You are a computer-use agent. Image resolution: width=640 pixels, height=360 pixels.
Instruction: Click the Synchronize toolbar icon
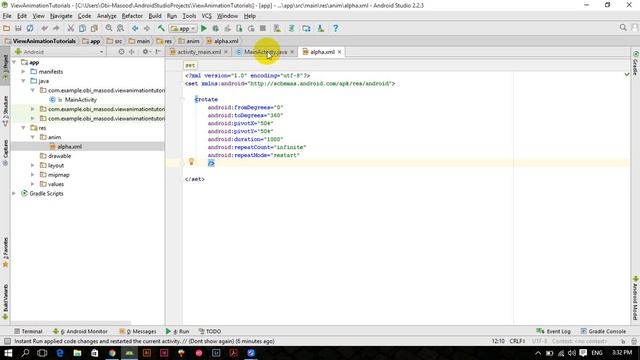click(30, 28)
